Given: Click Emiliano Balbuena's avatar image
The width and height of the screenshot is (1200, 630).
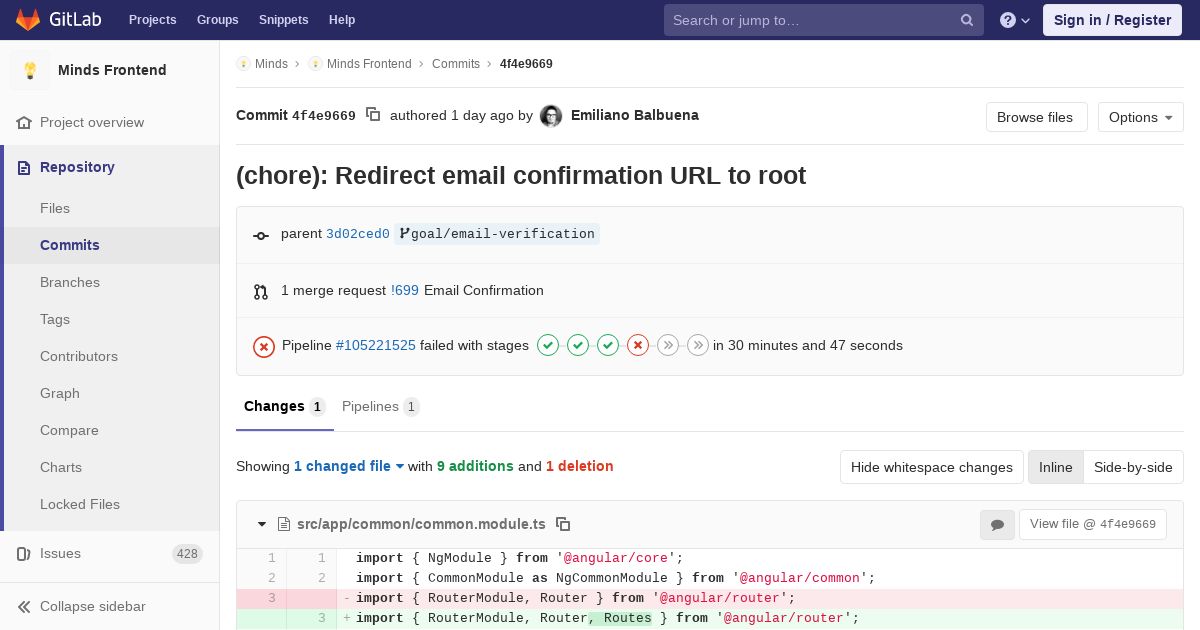Looking at the screenshot, I should [x=551, y=116].
